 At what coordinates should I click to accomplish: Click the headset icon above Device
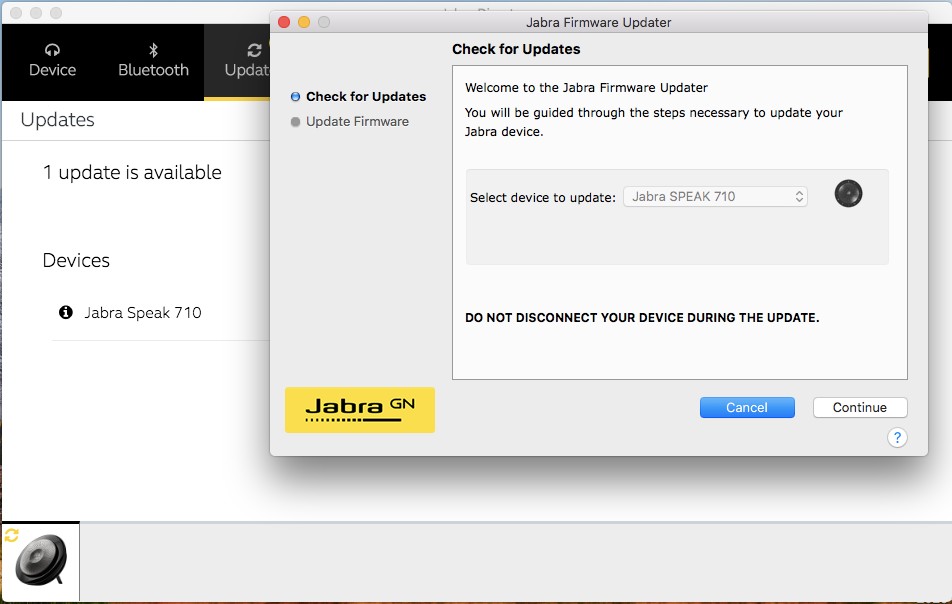point(52,50)
